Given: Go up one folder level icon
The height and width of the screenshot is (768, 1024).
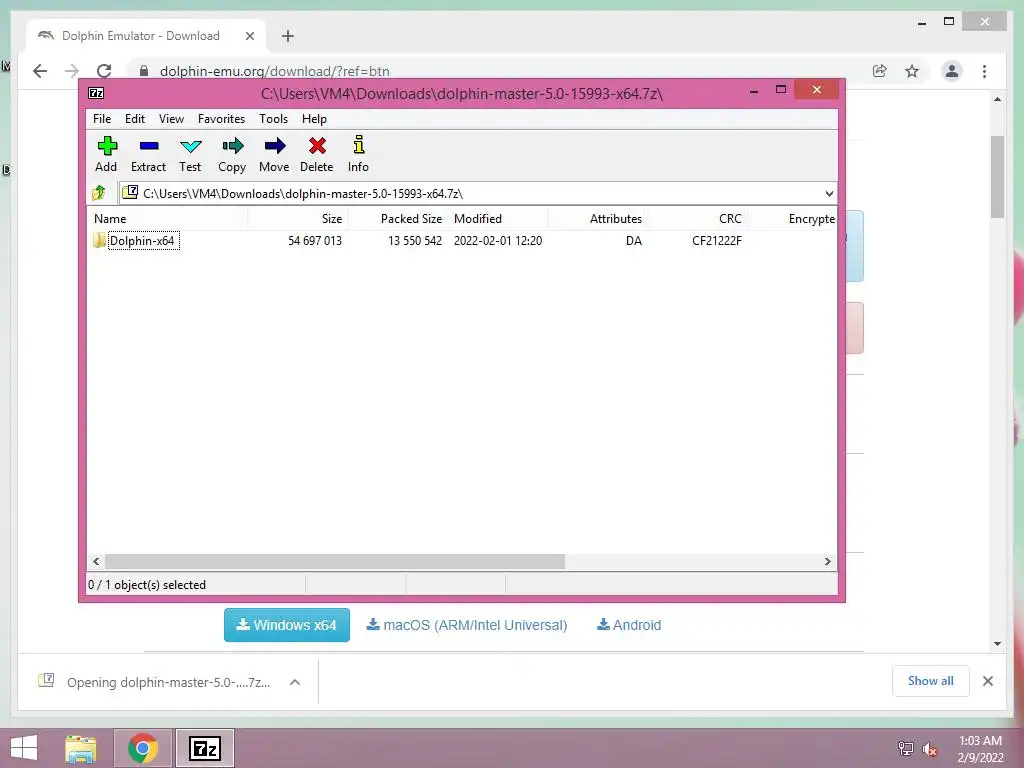Looking at the screenshot, I should point(99,193).
